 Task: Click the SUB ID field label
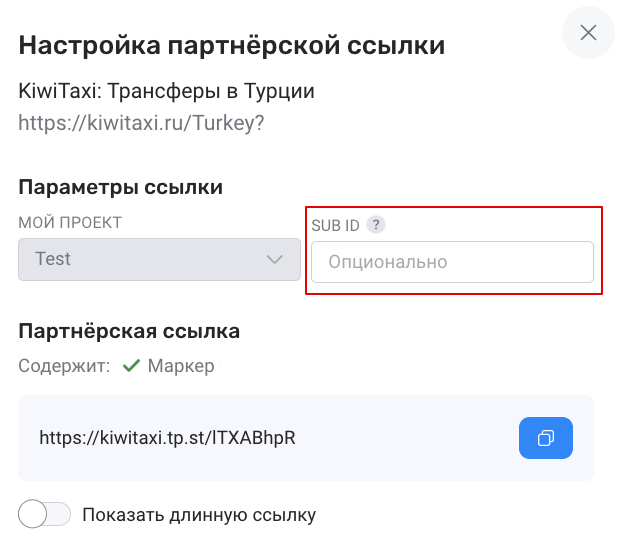[x=335, y=225]
